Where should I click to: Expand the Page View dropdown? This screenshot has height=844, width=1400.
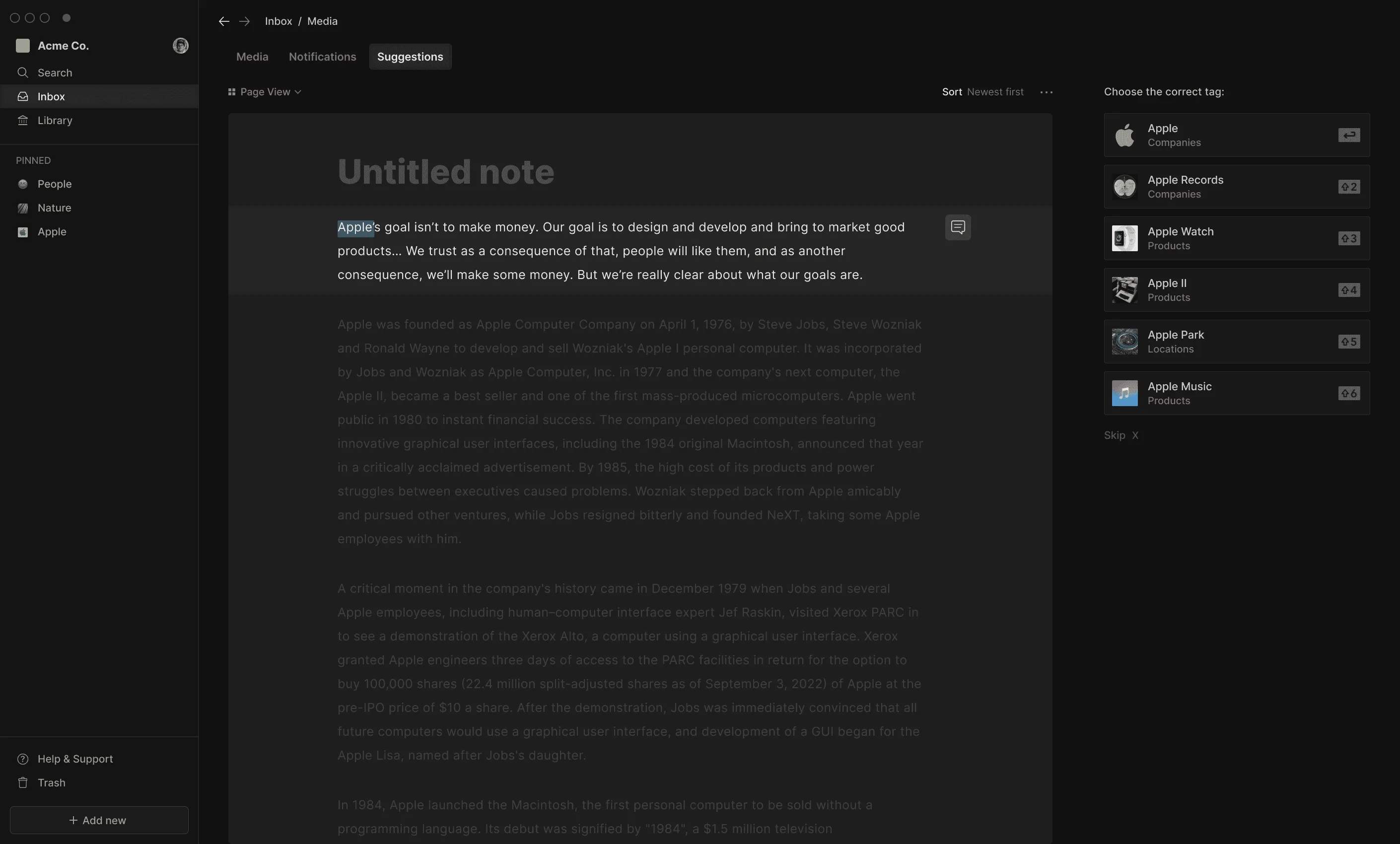coord(264,92)
